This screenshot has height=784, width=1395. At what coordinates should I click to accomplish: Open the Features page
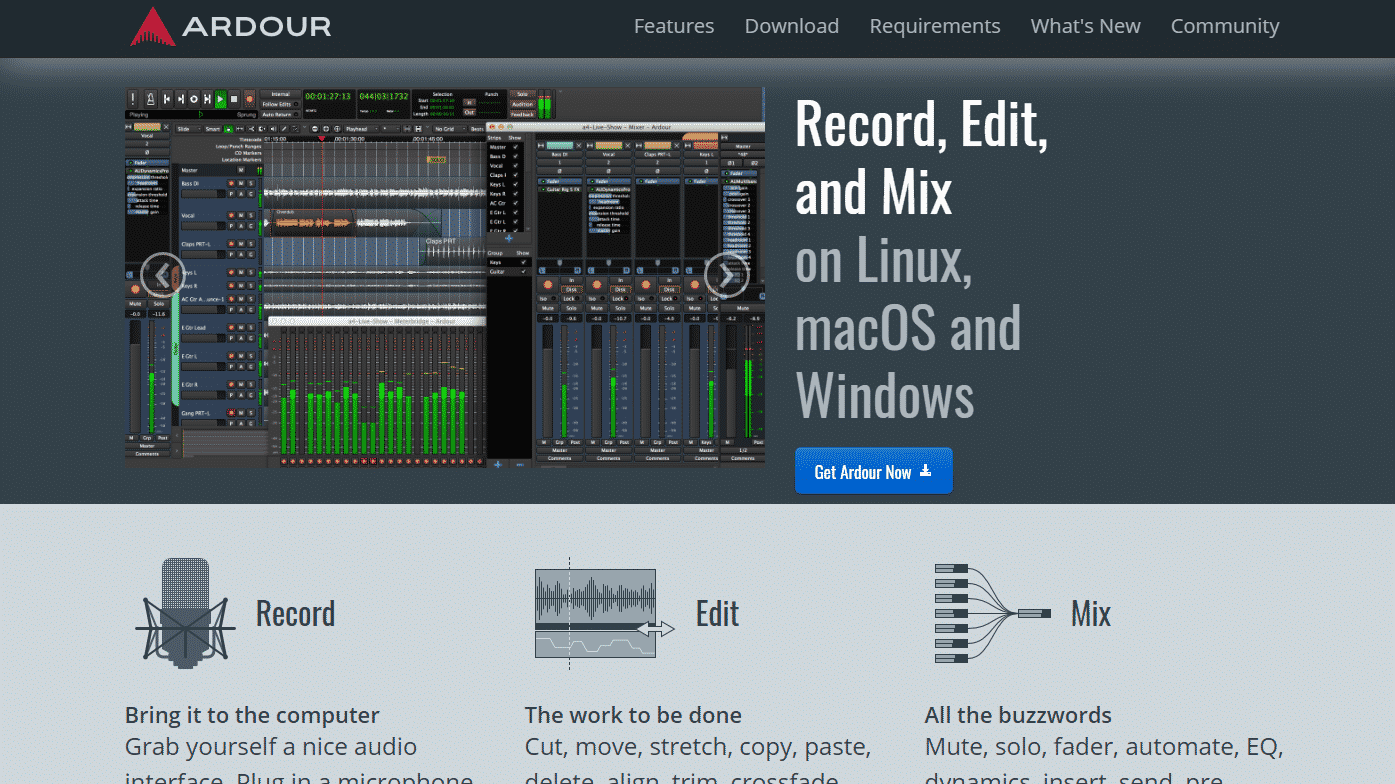click(674, 26)
